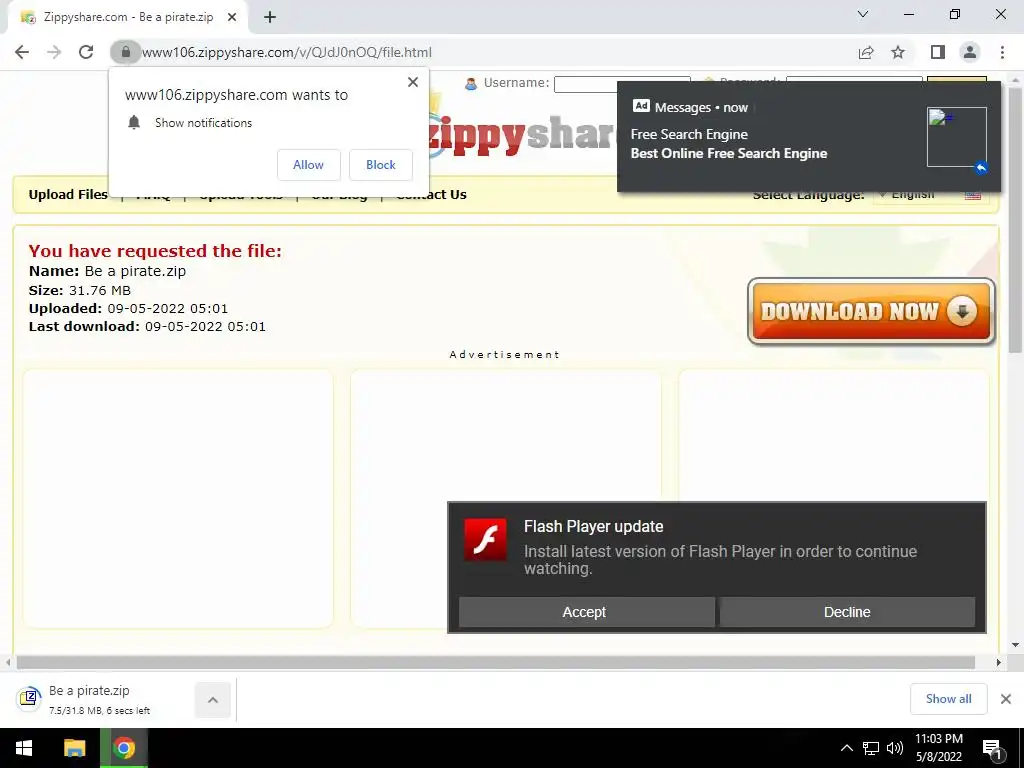Screen dimensions: 1024x768
Task: Dismiss the notification permission popup
Action: [413, 82]
